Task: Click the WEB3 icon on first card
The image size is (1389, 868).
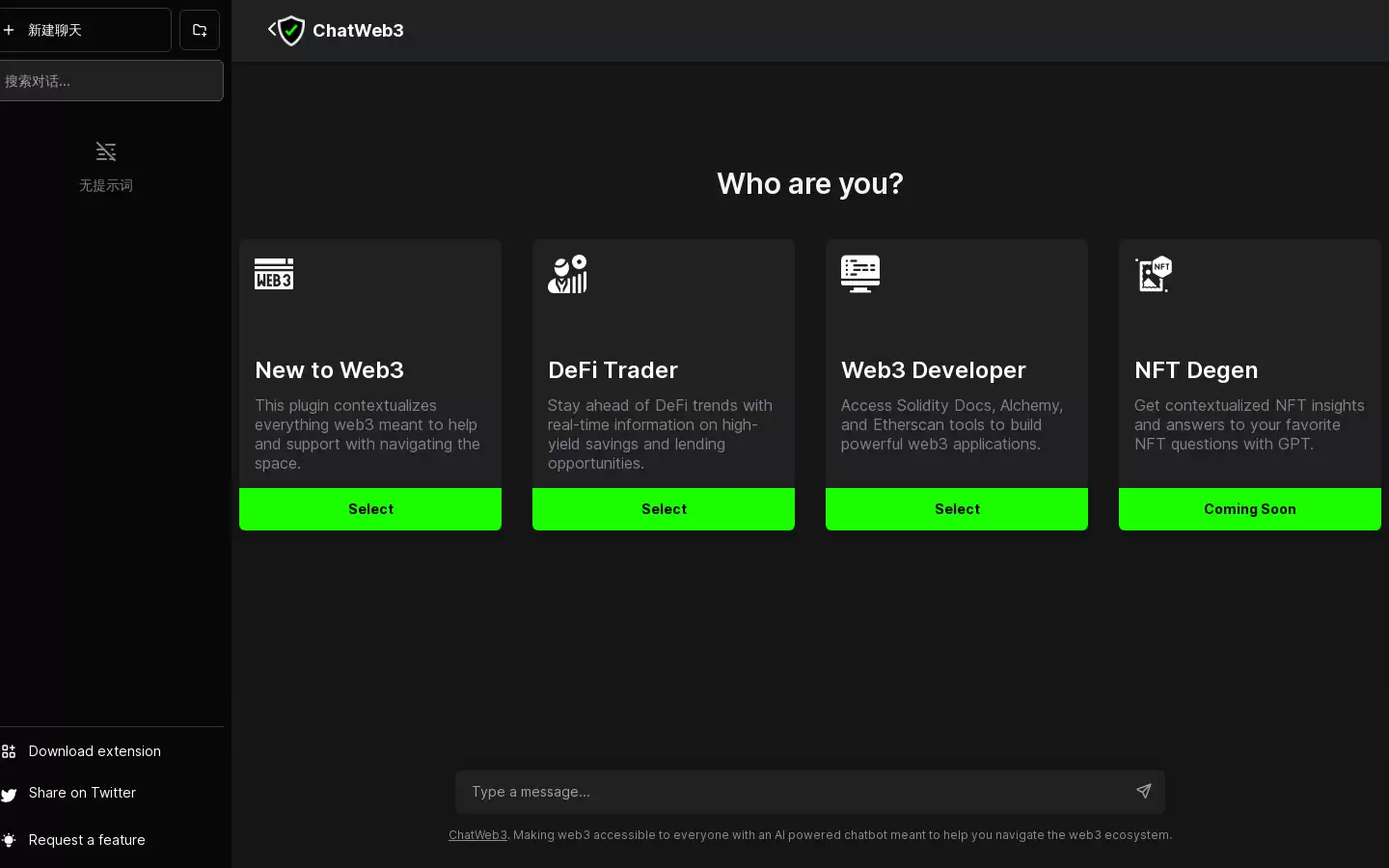Action: [274, 274]
